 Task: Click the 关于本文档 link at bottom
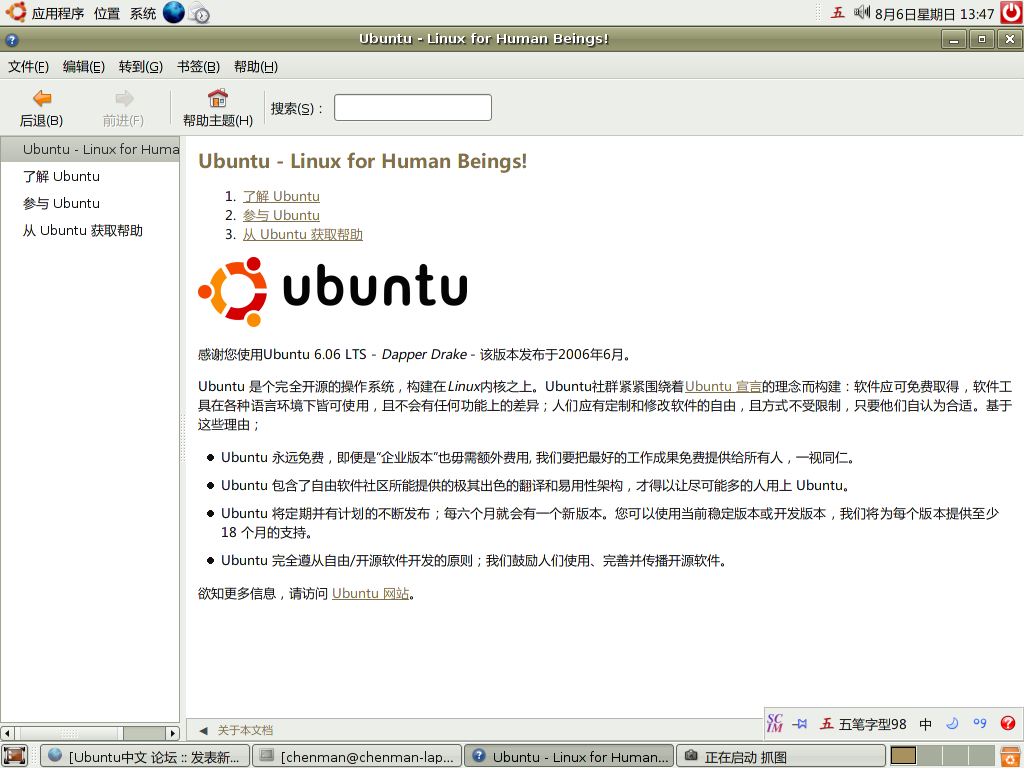pos(245,731)
